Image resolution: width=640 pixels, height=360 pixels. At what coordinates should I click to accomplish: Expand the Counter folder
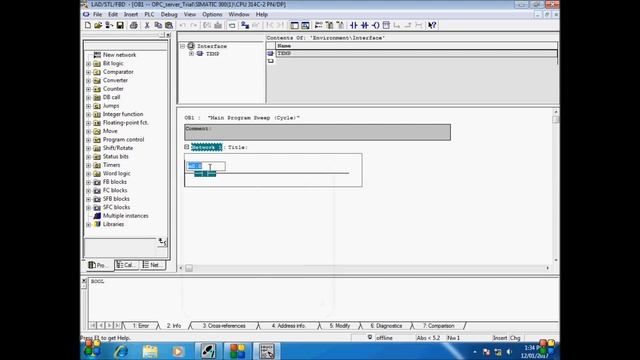(89, 89)
